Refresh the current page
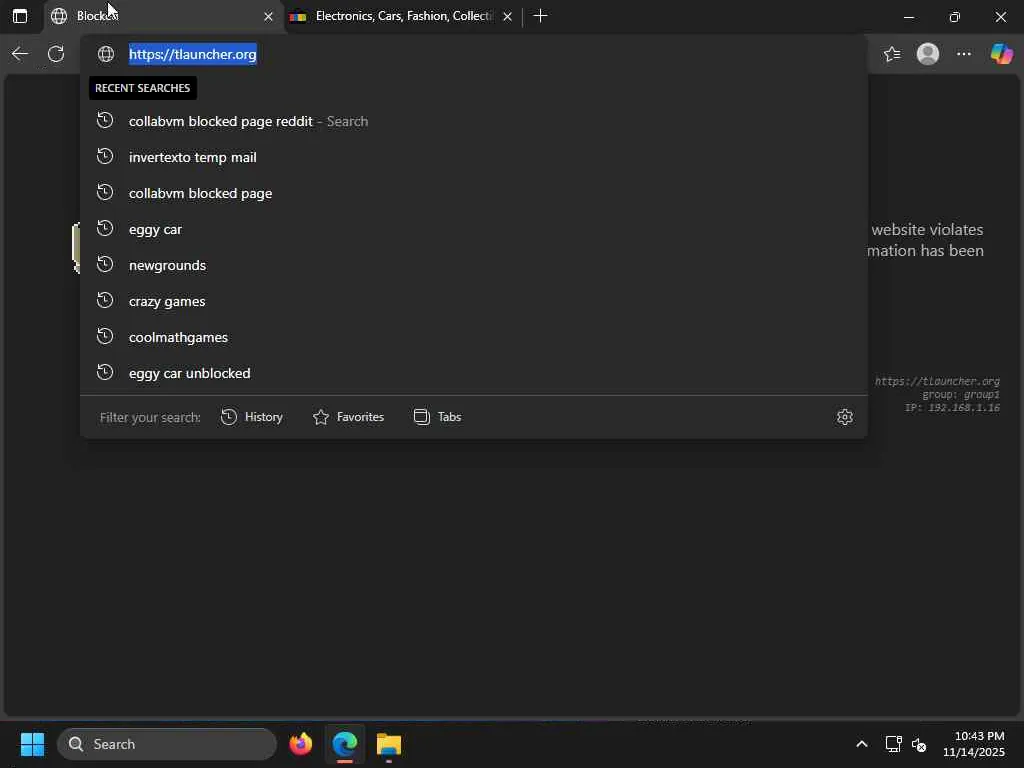Viewport: 1024px width, 768px height. click(x=56, y=54)
